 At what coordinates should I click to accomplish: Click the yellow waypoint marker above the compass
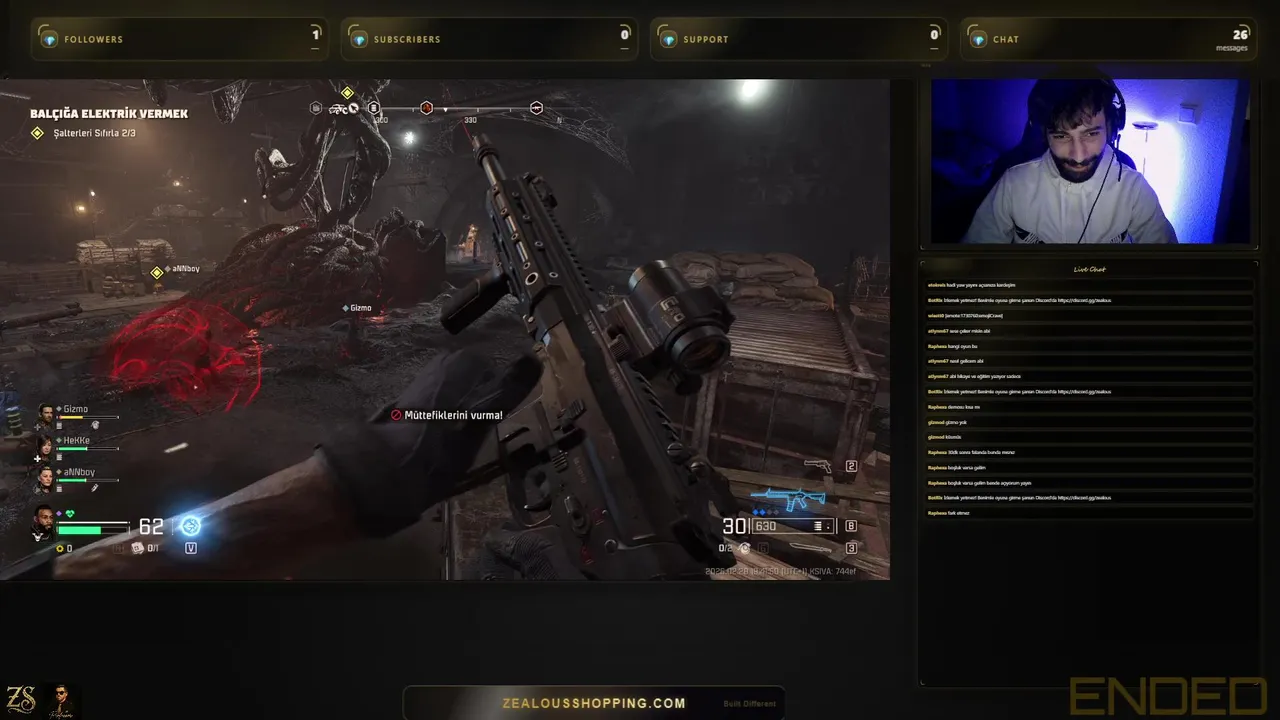click(x=347, y=93)
